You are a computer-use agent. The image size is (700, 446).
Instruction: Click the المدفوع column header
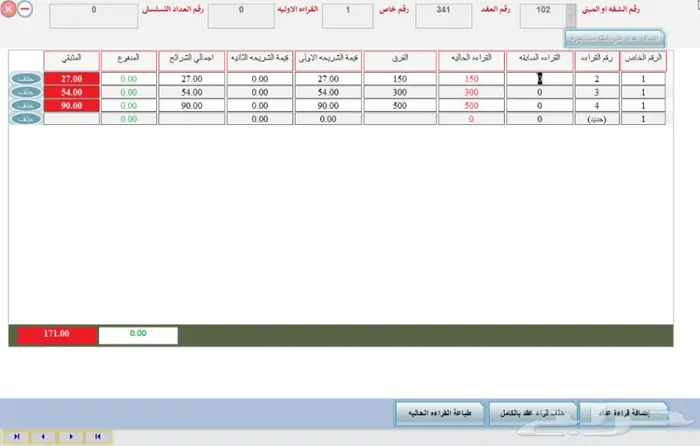tap(129, 61)
